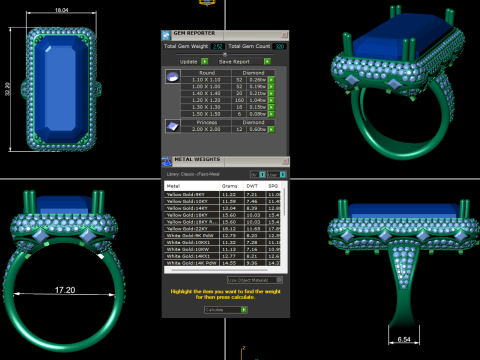Viewport: 480px width, 360px height.
Task: Click the SPG column header
Action: point(273,186)
